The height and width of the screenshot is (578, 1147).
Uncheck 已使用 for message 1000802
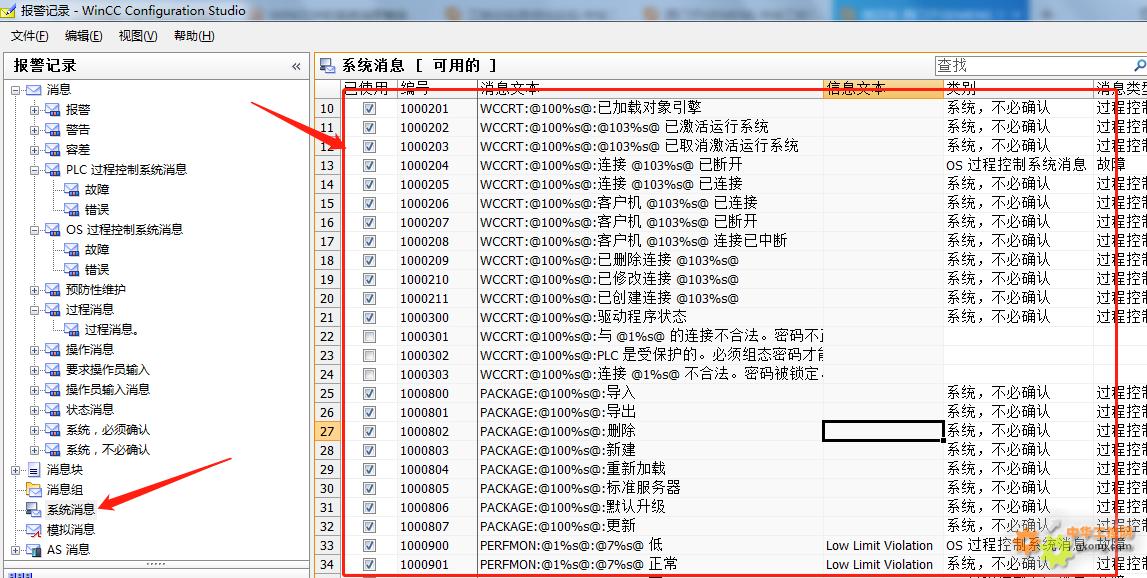(x=369, y=432)
